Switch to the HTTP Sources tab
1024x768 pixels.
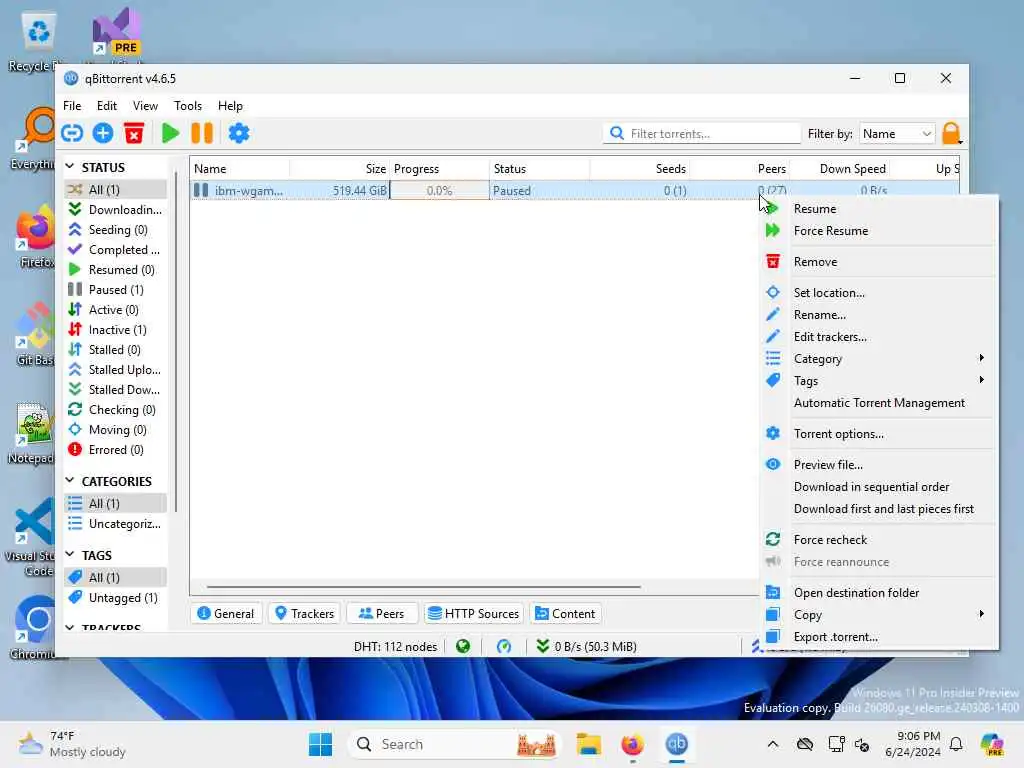pos(473,613)
